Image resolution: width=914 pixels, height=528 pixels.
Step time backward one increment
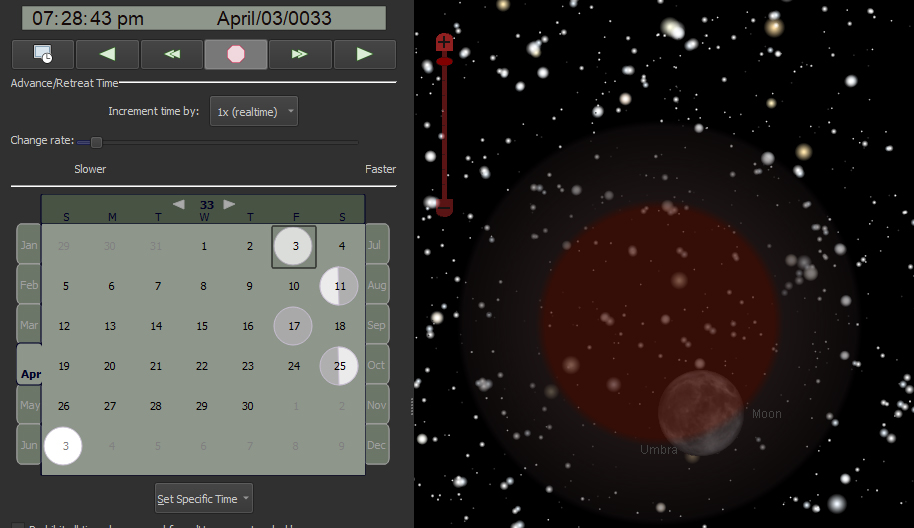click(107, 54)
